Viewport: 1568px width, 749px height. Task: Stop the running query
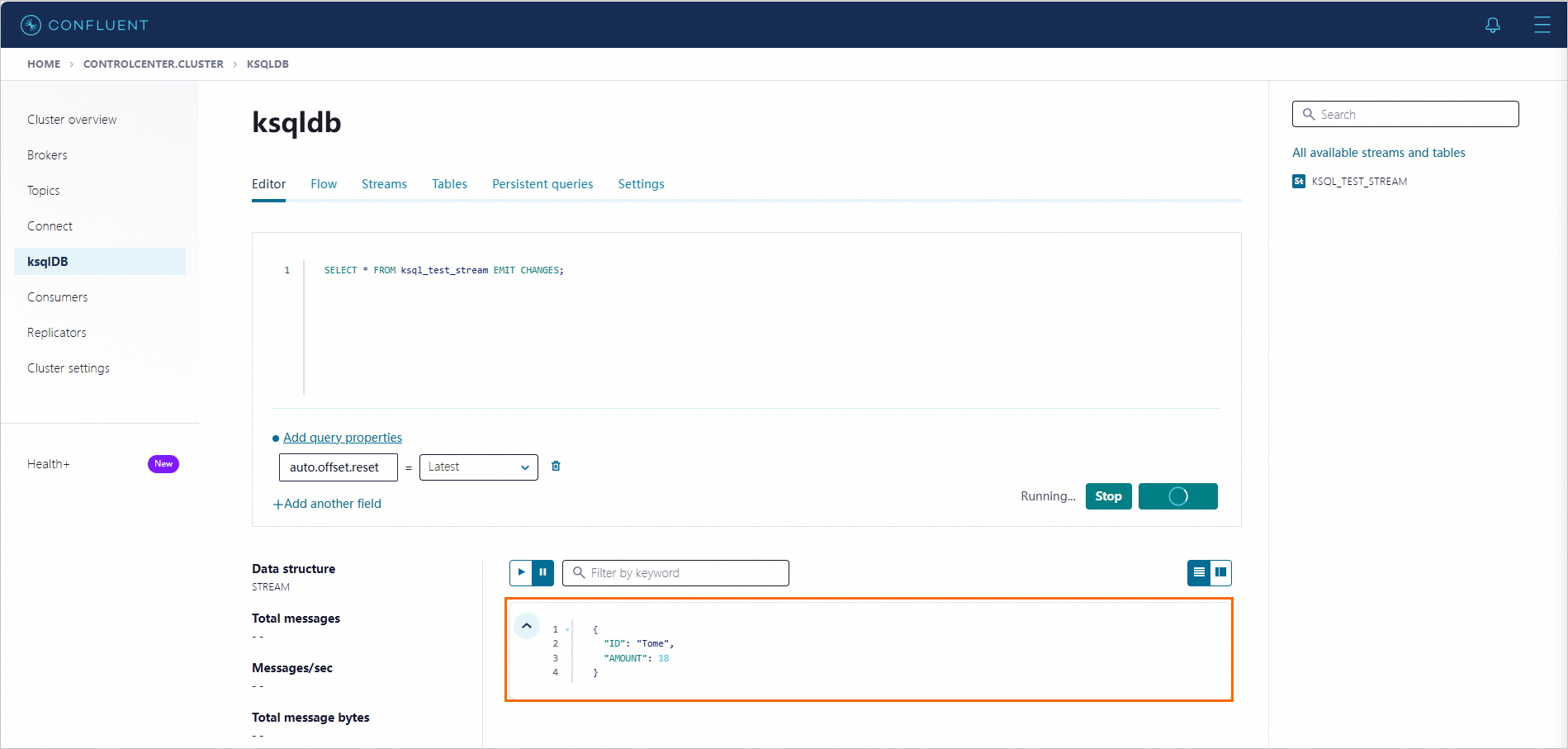[1108, 496]
